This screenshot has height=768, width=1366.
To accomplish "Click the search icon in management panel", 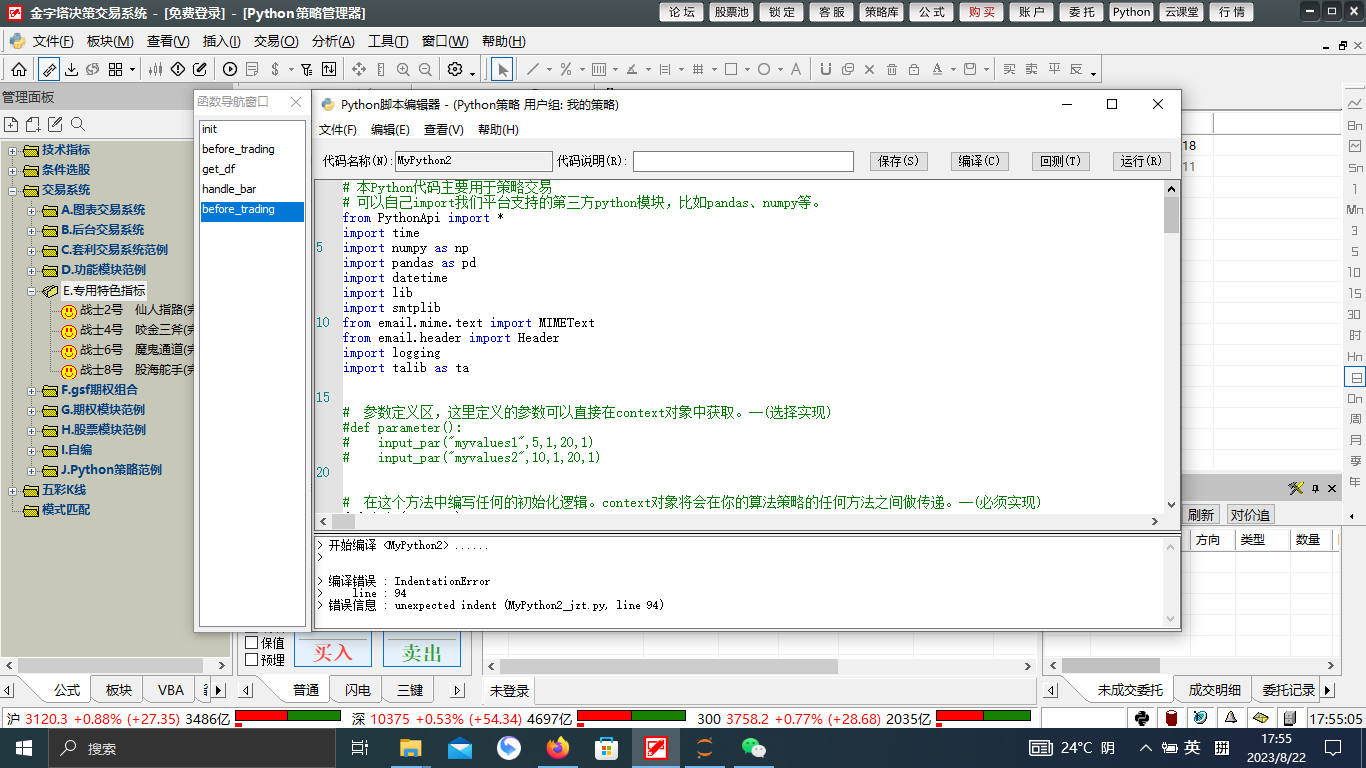I will 78,124.
